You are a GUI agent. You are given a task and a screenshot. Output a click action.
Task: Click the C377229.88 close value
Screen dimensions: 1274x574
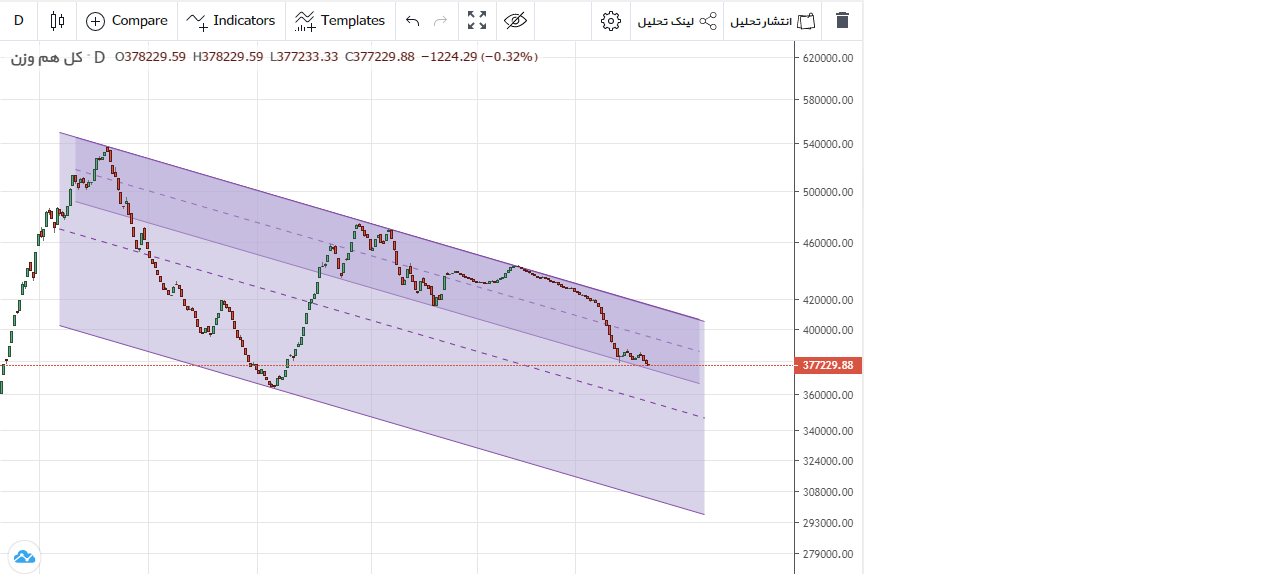point(379,57)
